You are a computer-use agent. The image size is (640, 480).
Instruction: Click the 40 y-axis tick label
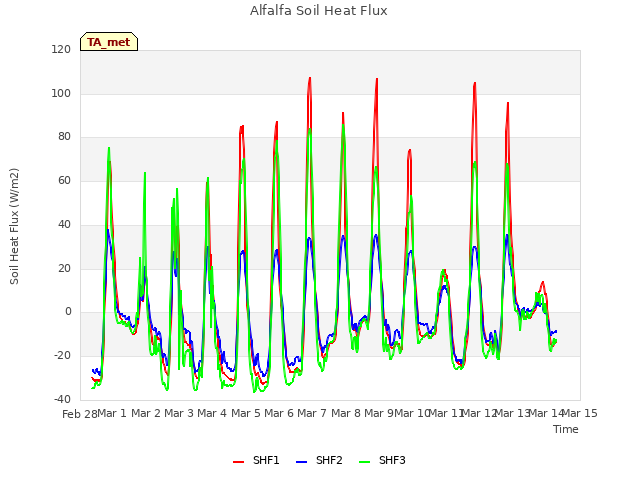pos(64,224)
